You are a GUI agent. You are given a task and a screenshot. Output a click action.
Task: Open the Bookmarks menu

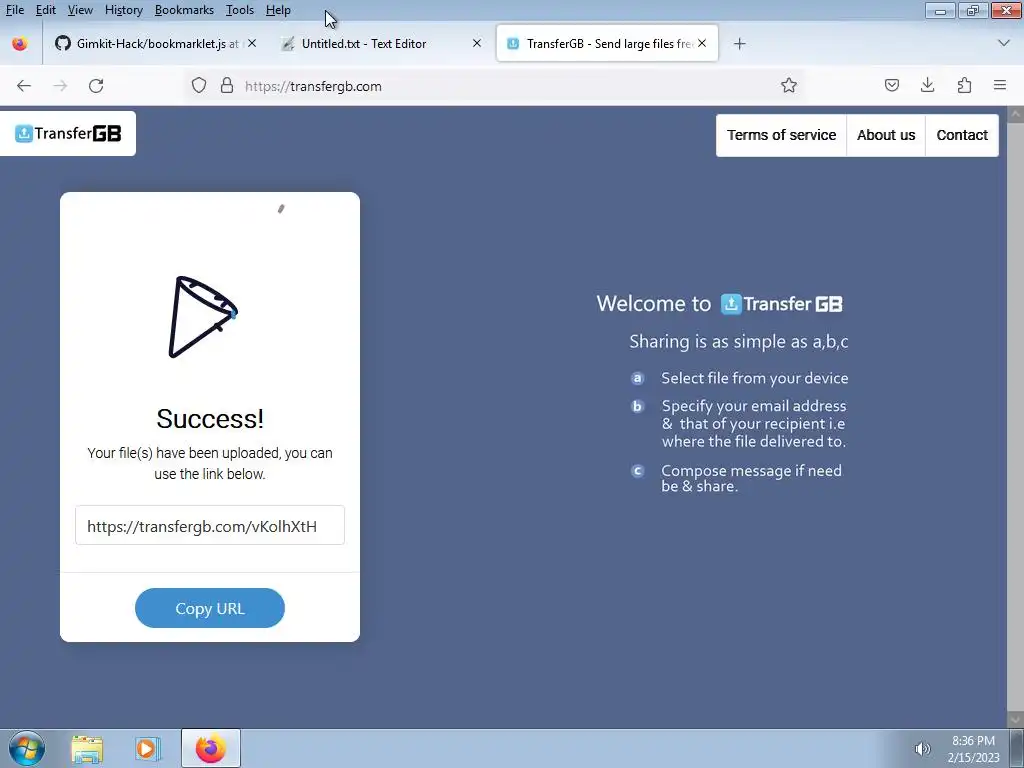[184, 10]
